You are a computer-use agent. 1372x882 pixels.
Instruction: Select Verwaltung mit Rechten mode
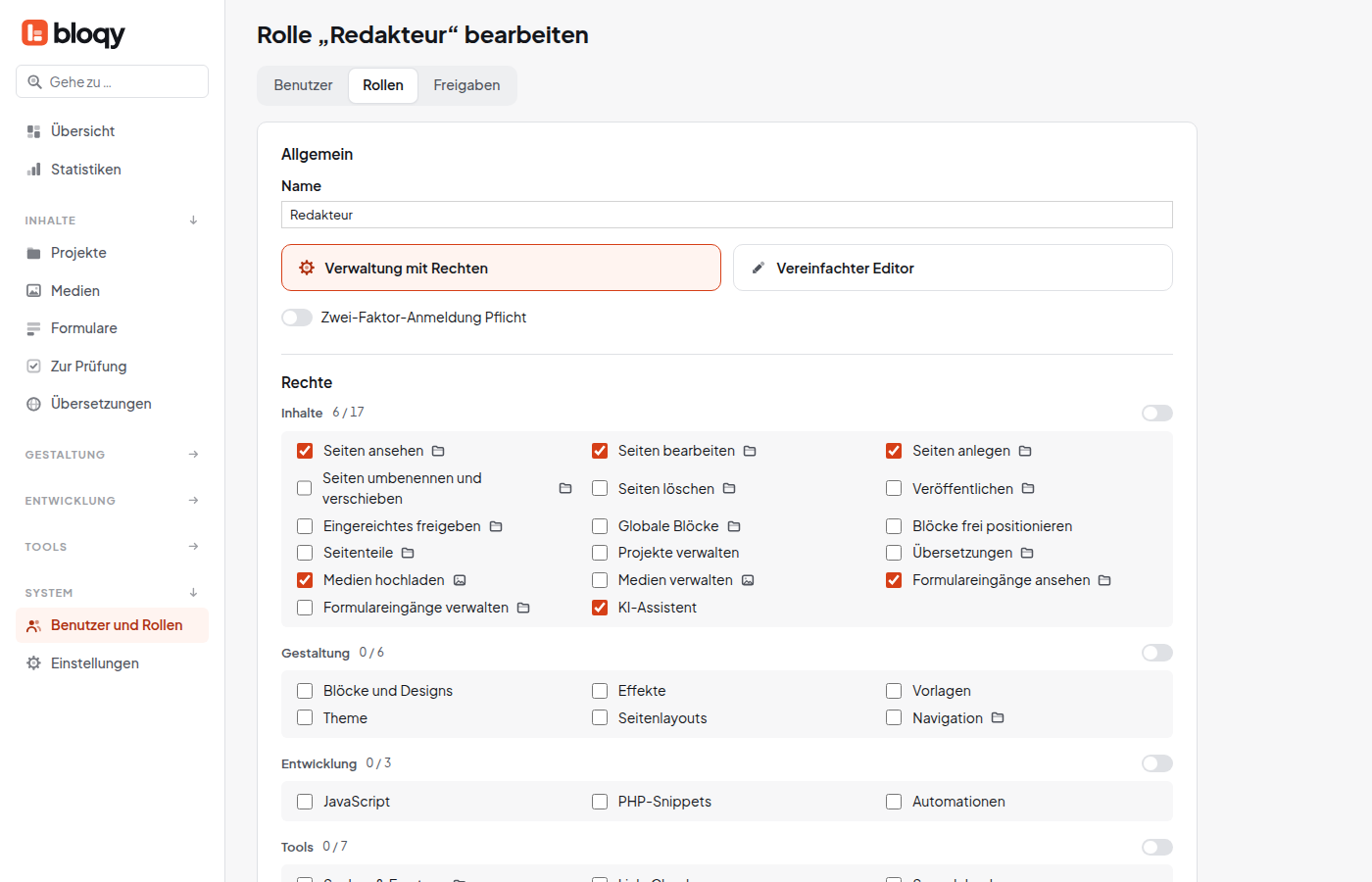point(501,268)
